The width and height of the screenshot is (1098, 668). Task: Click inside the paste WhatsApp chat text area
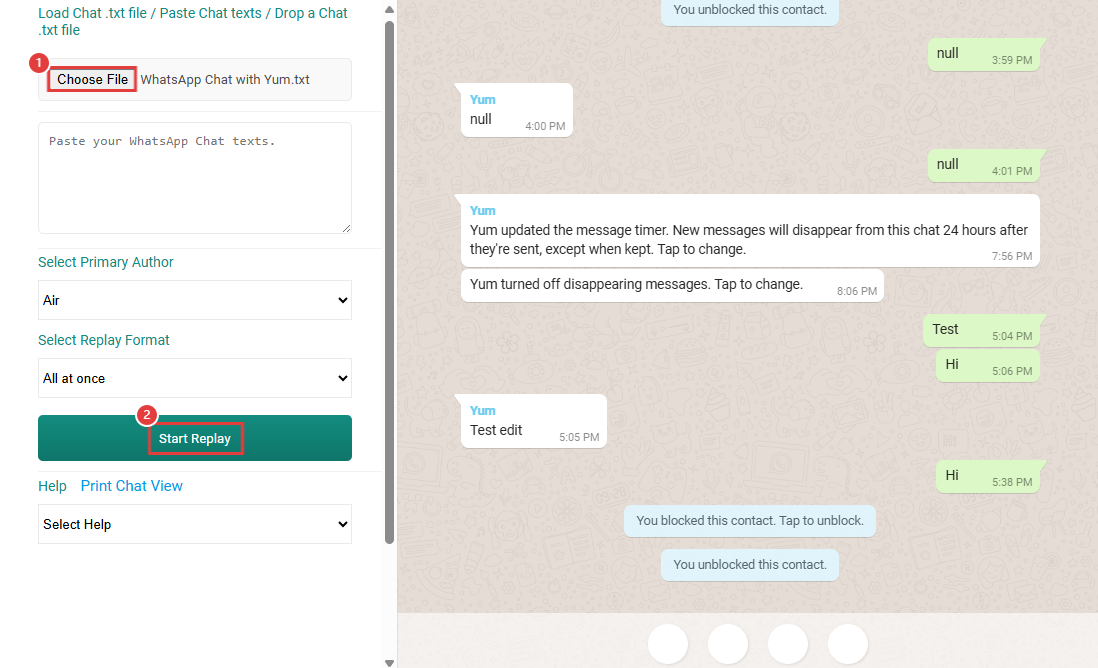coord(194,178)
